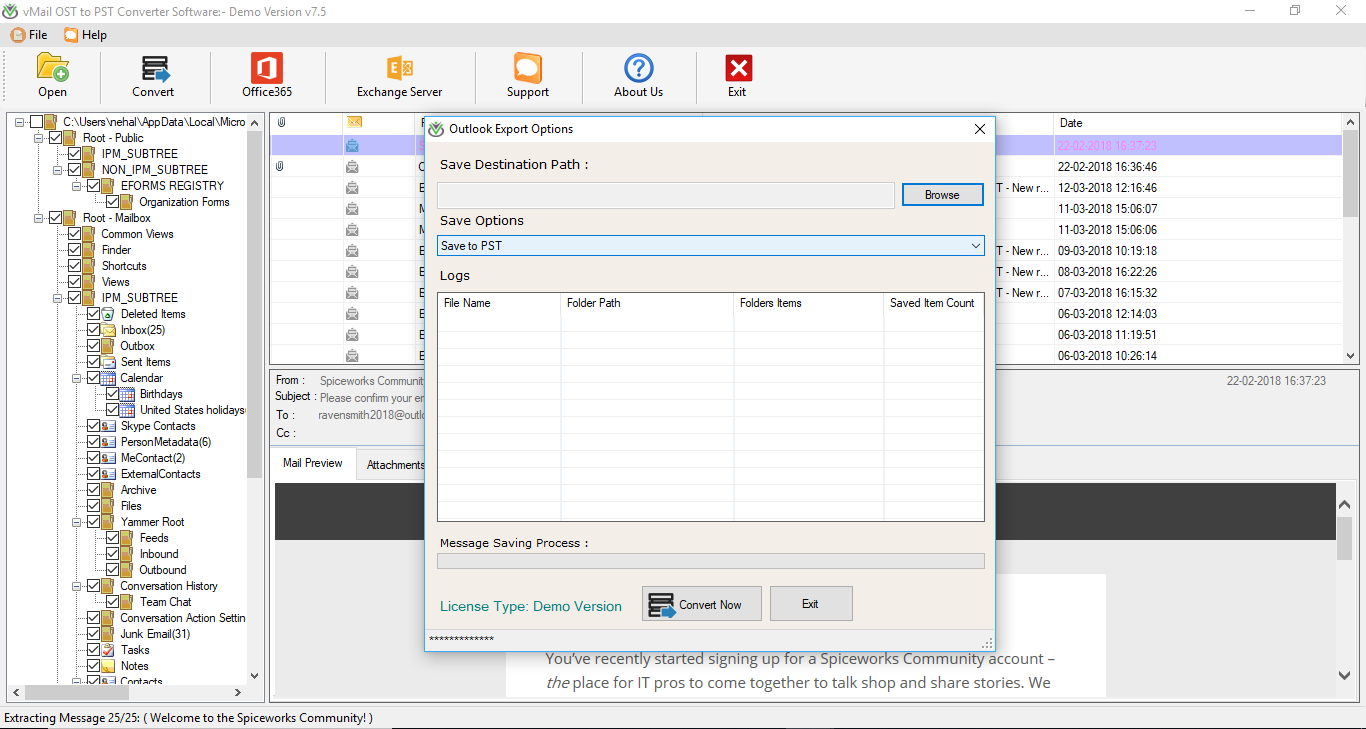1366x729 pixels.
Task: Select the Outbox folder icon
Action: click(108, 346)
